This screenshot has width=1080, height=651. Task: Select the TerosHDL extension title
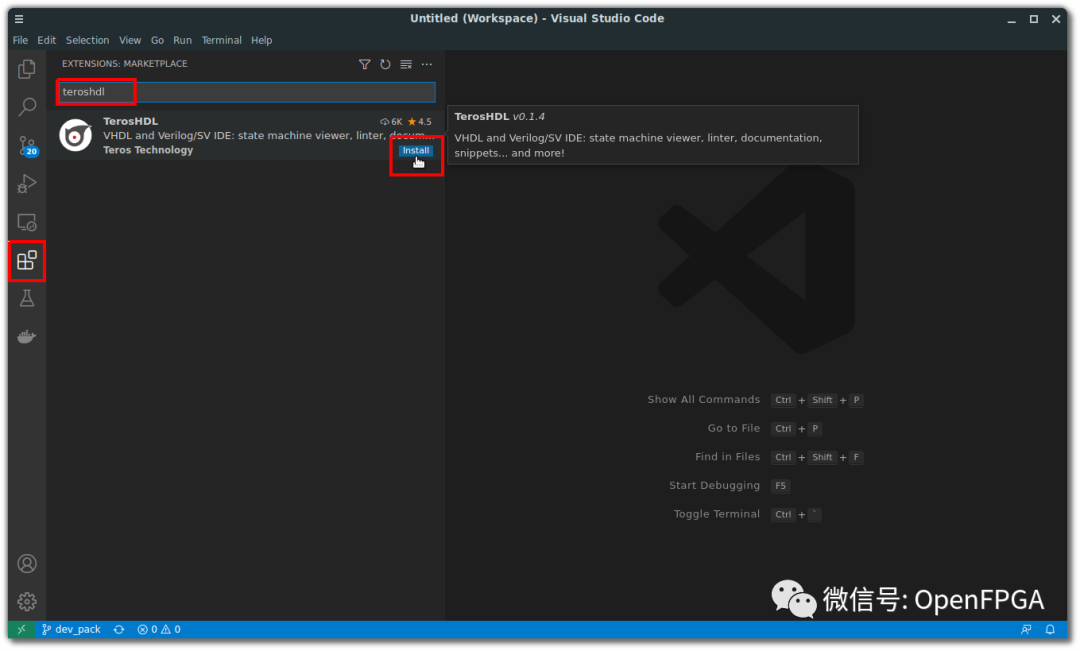tap(131, 121)
